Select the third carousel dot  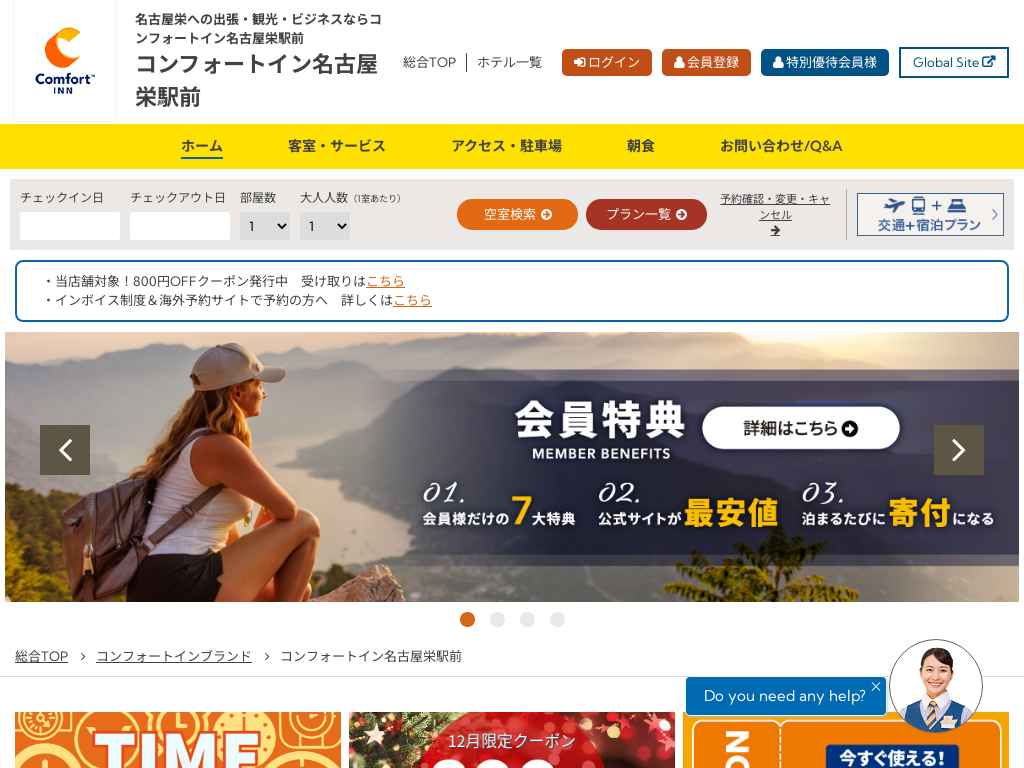click(528, 619)
